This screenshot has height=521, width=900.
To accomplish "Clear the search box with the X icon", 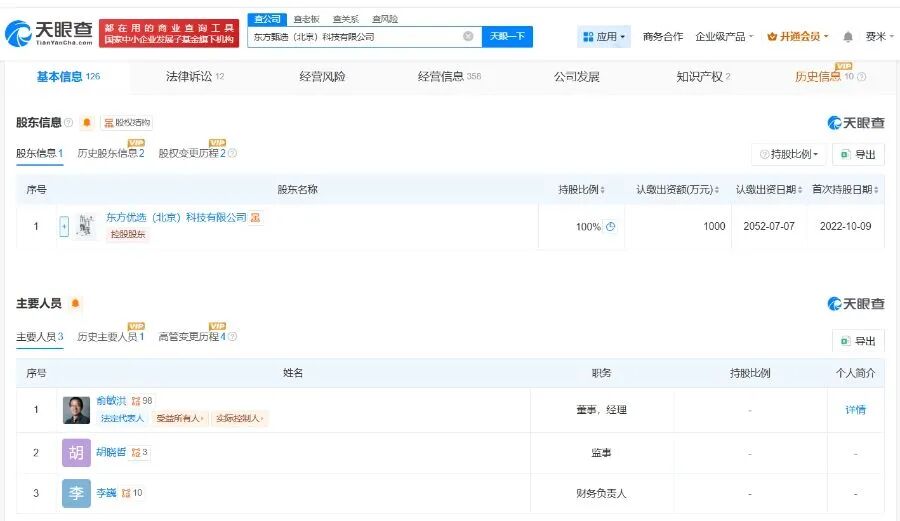I will pyautogui.click(x=468, y=37).
